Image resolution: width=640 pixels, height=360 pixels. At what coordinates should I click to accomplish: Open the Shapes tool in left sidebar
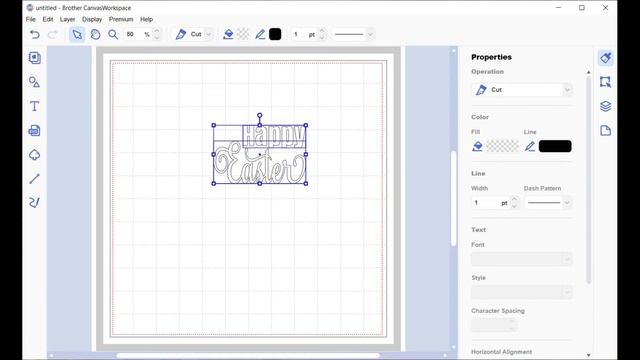(35, 82)
